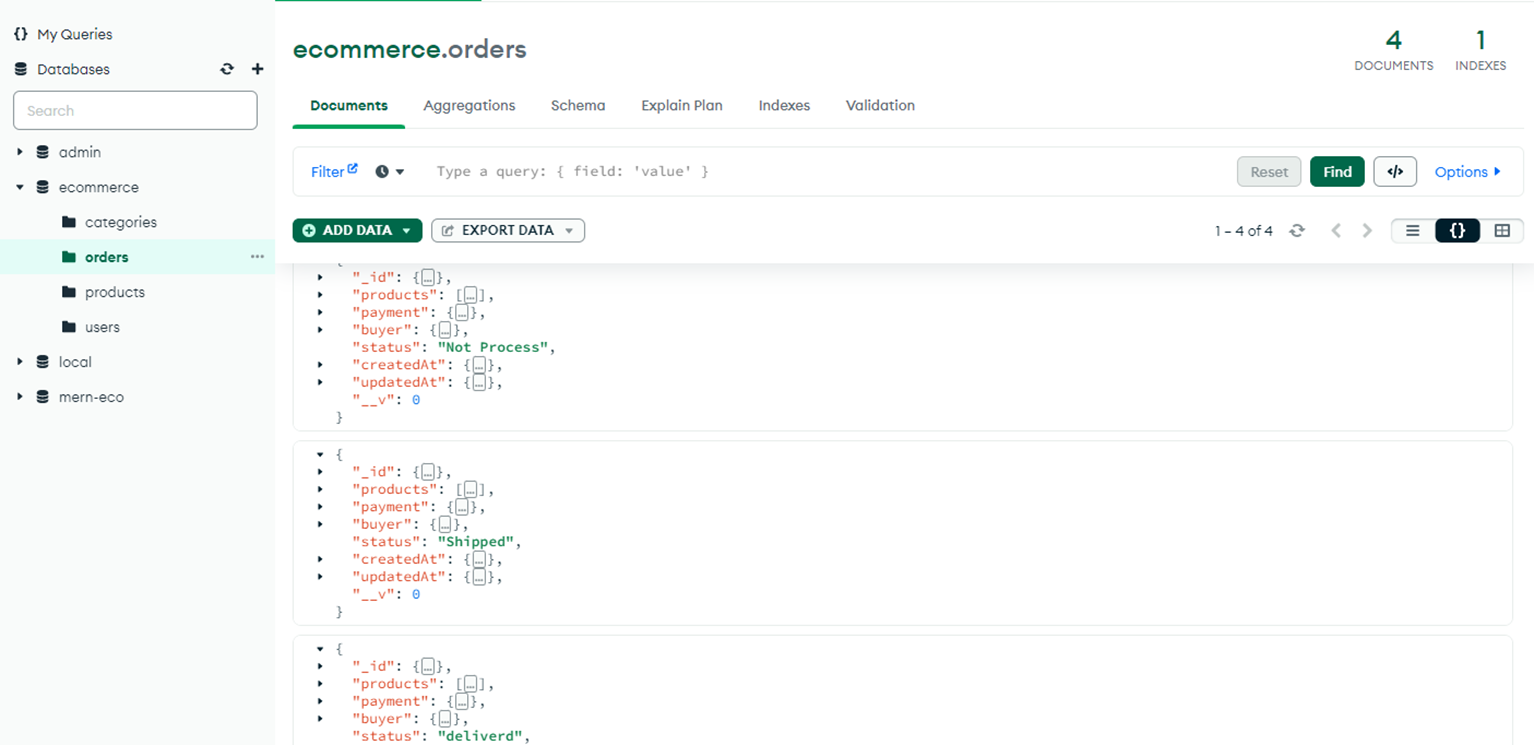This screenshot has height=745, width=1534.
Task: Expand the local database
Action: click(x=18, y=361)
